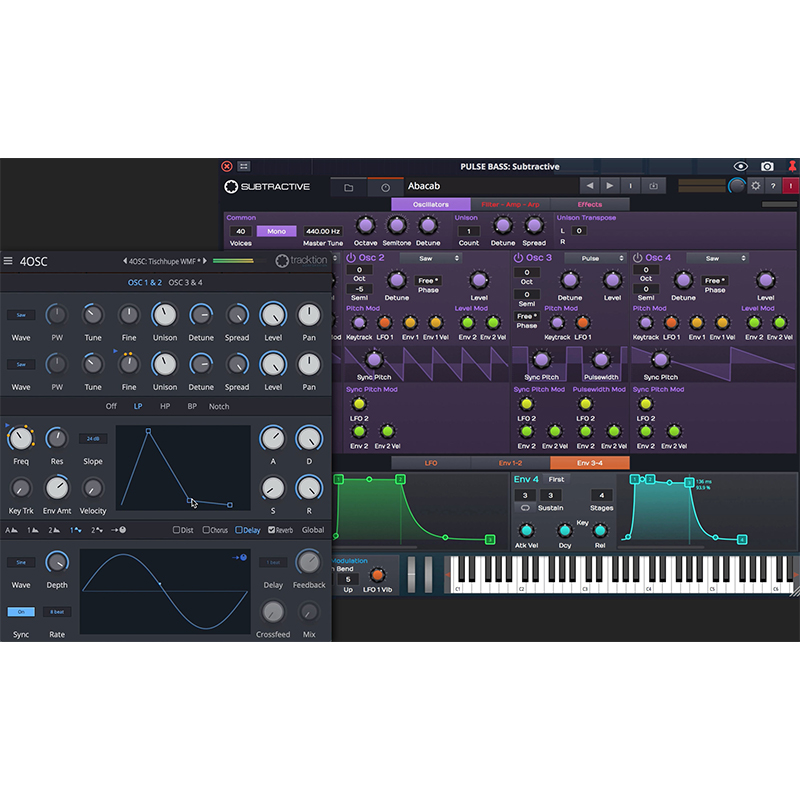Screen dimensions: 800x800
Task: Open Global settings in 4OSC
Action: pos(313,530)
